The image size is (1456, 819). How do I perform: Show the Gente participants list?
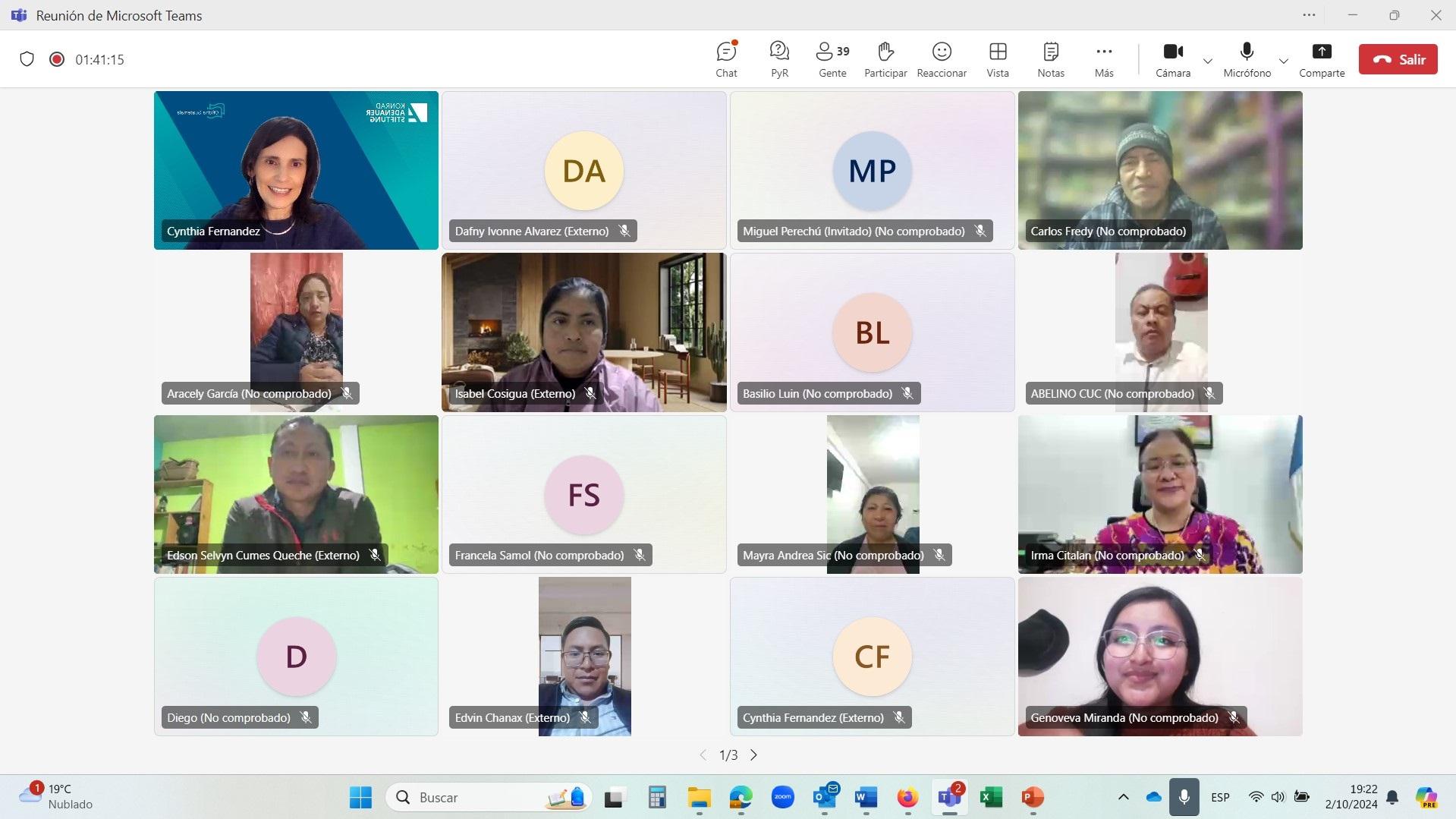point(832,59)
